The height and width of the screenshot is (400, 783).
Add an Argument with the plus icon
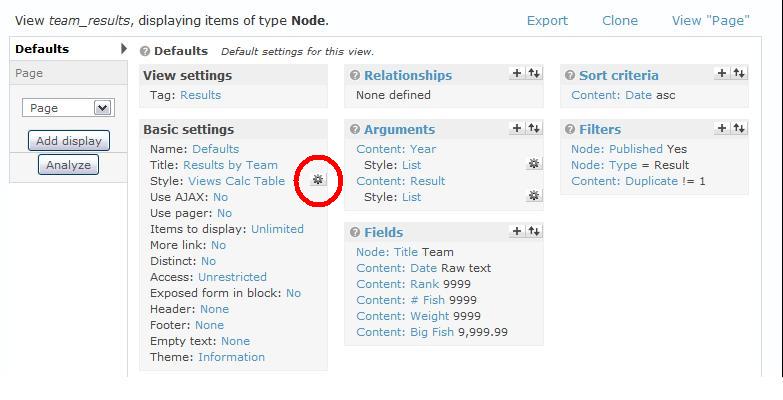click(517, 128)
